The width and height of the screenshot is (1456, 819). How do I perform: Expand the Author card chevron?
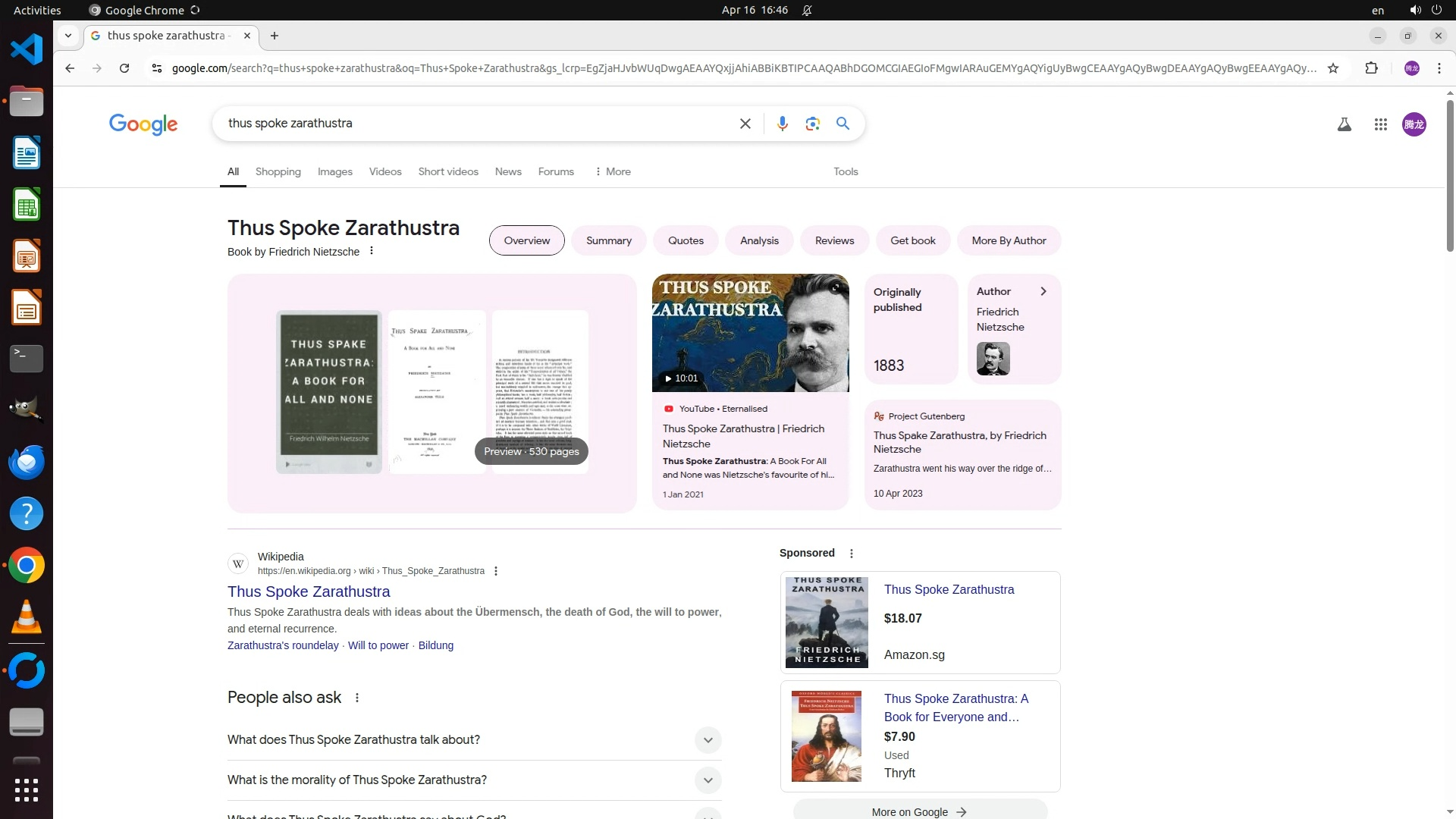(x=1043, y=291)
